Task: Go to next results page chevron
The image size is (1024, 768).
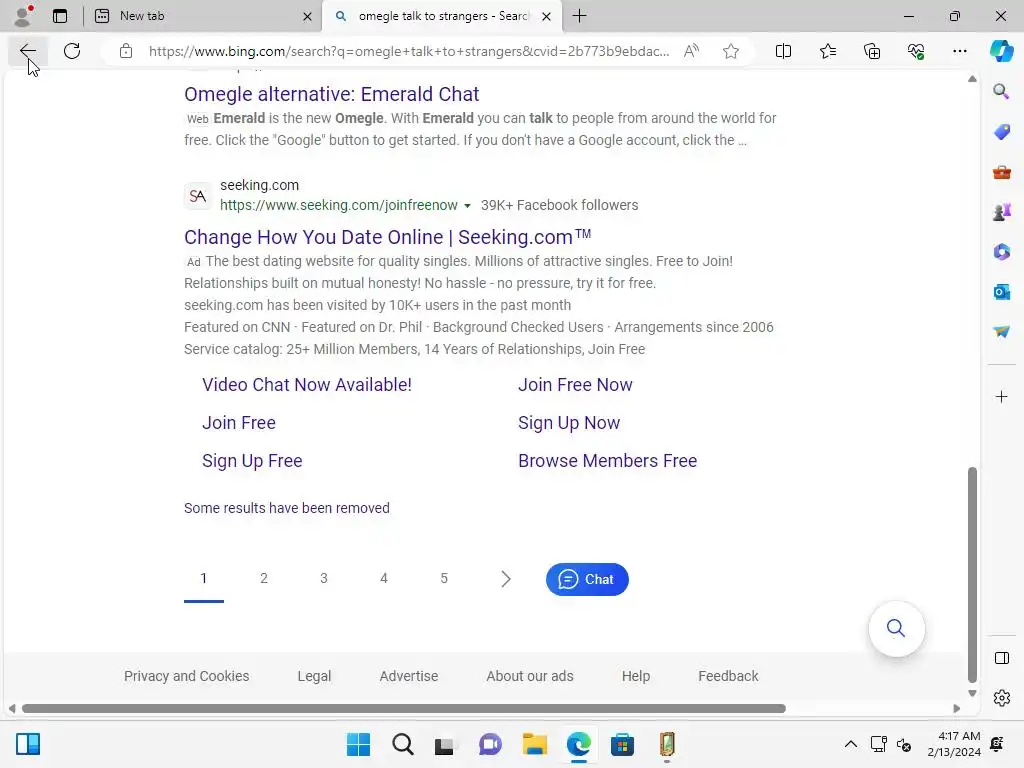Action: coord(505,579)
